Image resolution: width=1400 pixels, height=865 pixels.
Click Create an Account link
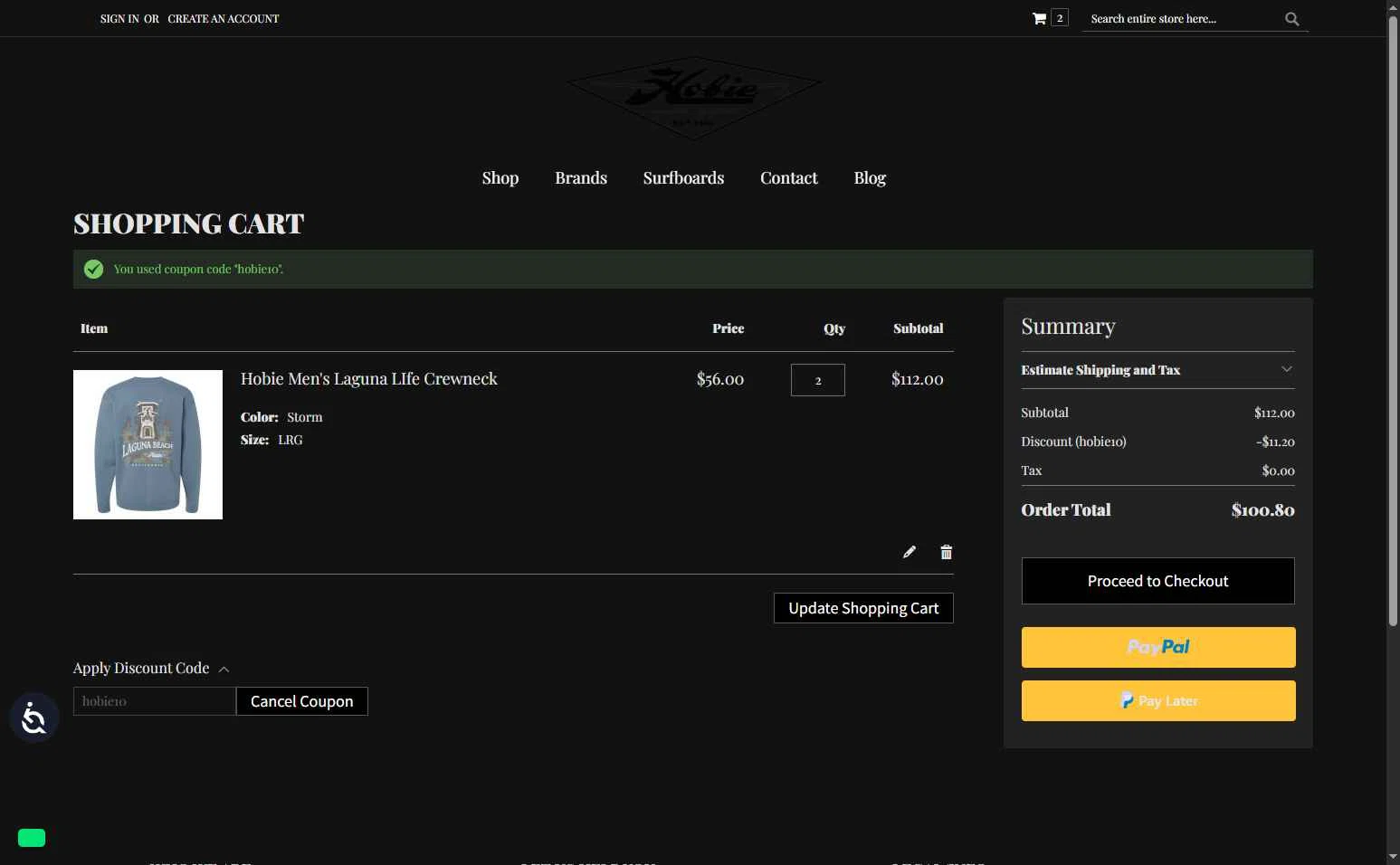[224, 18]
